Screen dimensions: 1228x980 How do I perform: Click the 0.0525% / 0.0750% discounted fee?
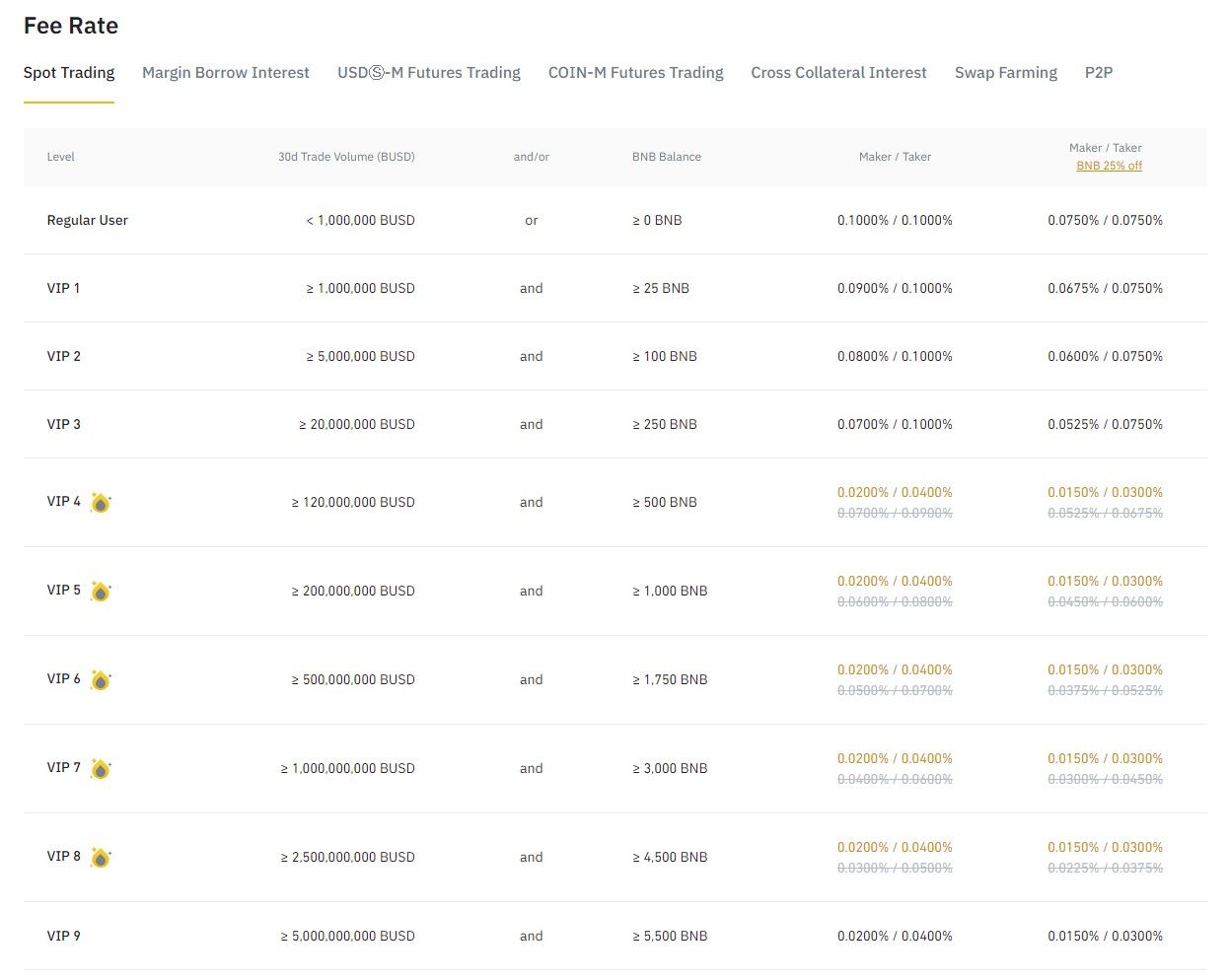click(x=1105, y=425)
